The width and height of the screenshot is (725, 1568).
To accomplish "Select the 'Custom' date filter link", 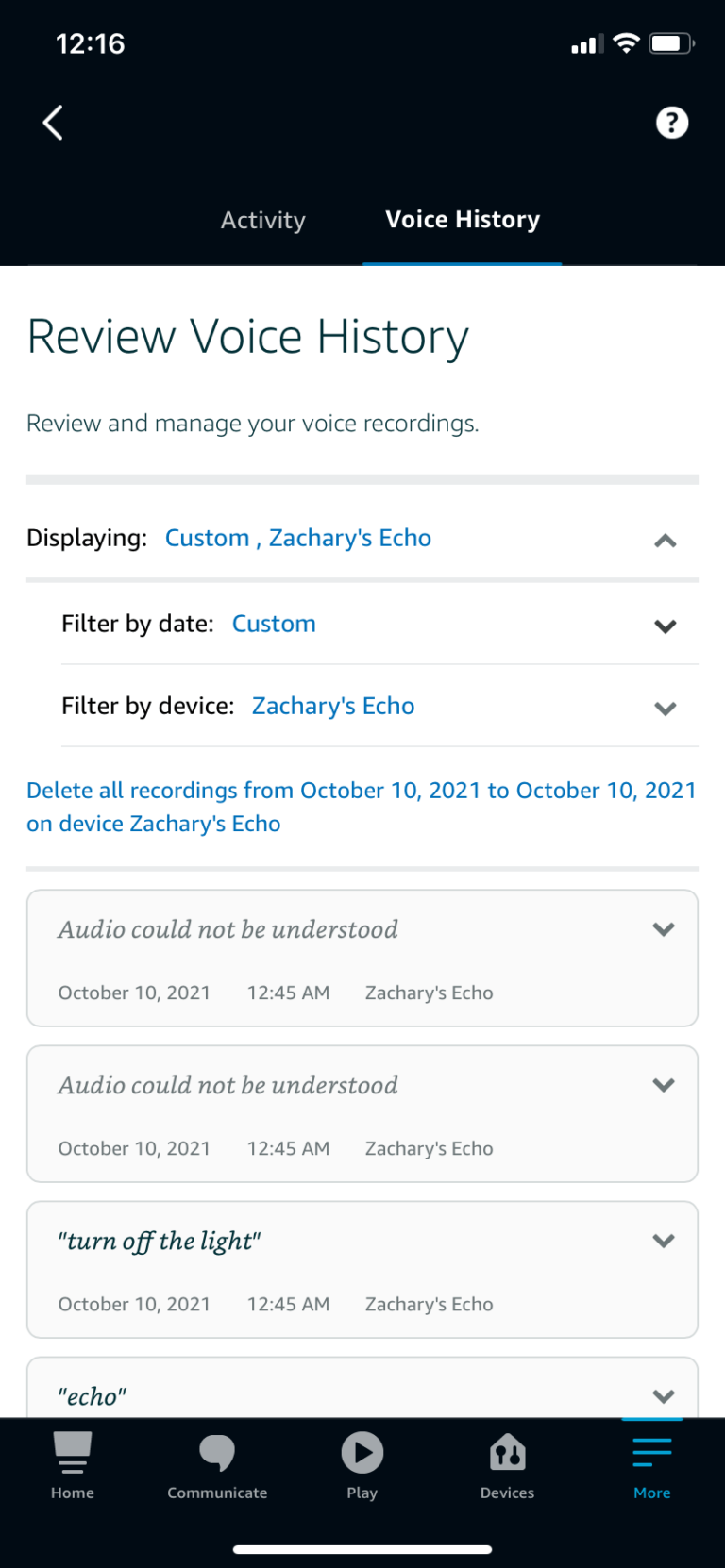I will tap(274, 623).
